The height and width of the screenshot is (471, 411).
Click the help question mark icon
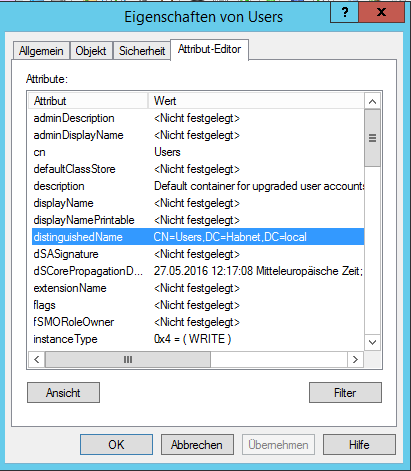click(344, 12)
